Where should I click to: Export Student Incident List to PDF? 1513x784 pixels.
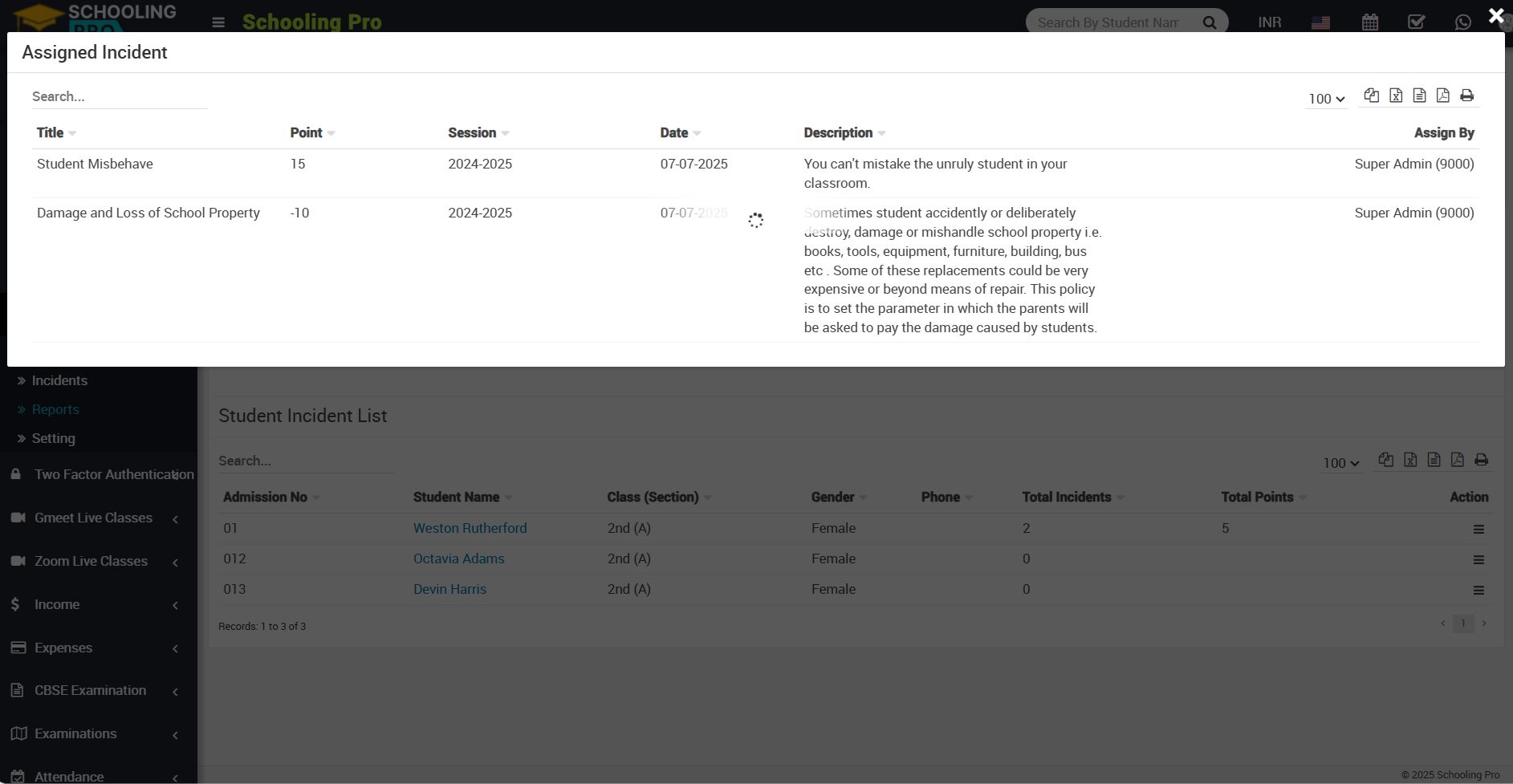pos(1457,460)
